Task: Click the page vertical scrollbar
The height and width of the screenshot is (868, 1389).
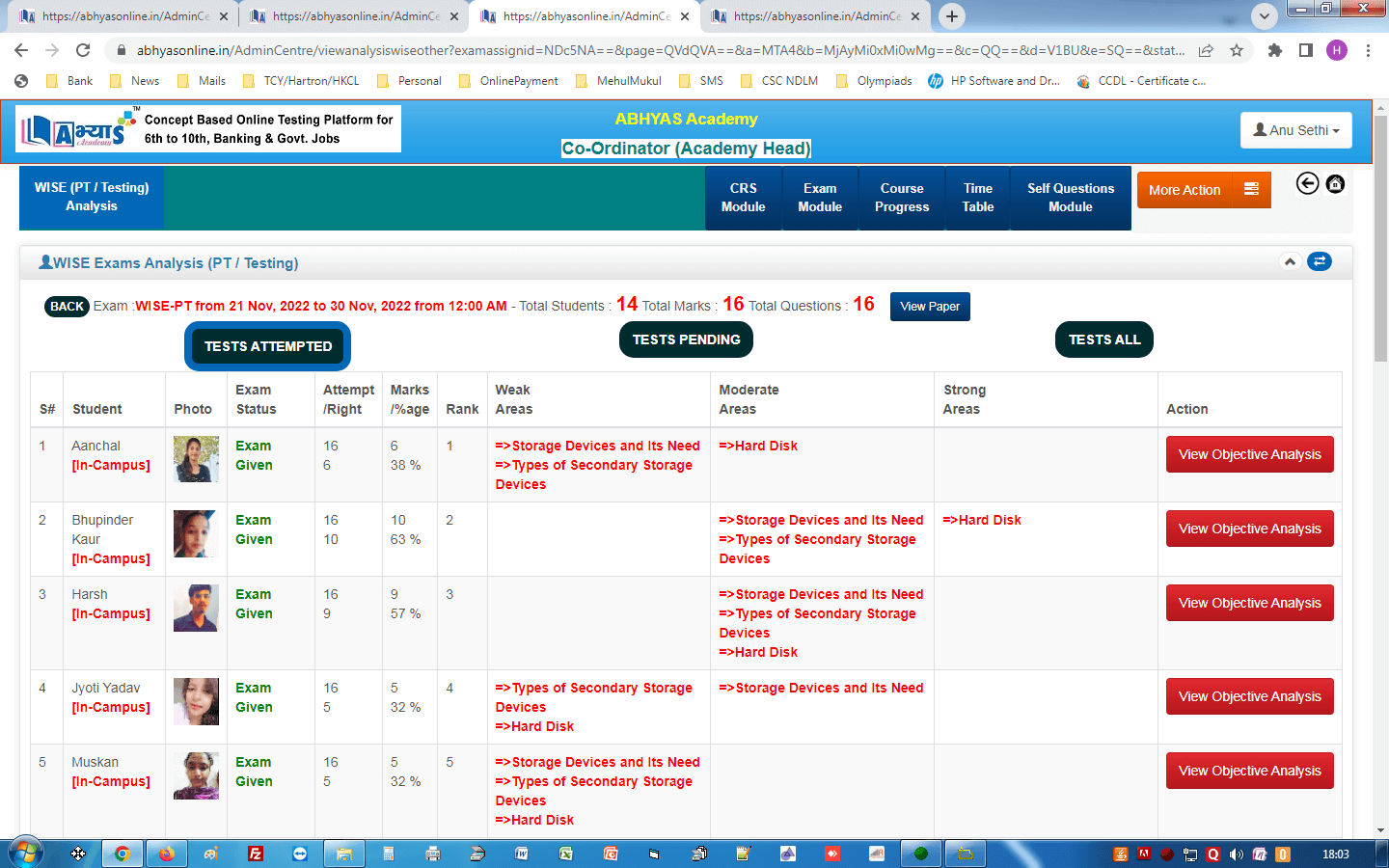Action: coord(1380,289)
